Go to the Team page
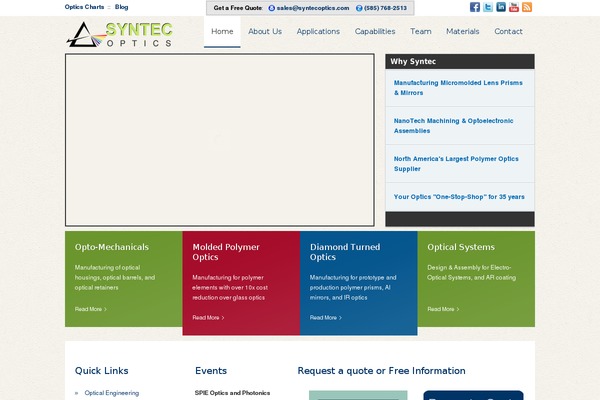This screenshot has width=600, height=400. click(421, 31)
